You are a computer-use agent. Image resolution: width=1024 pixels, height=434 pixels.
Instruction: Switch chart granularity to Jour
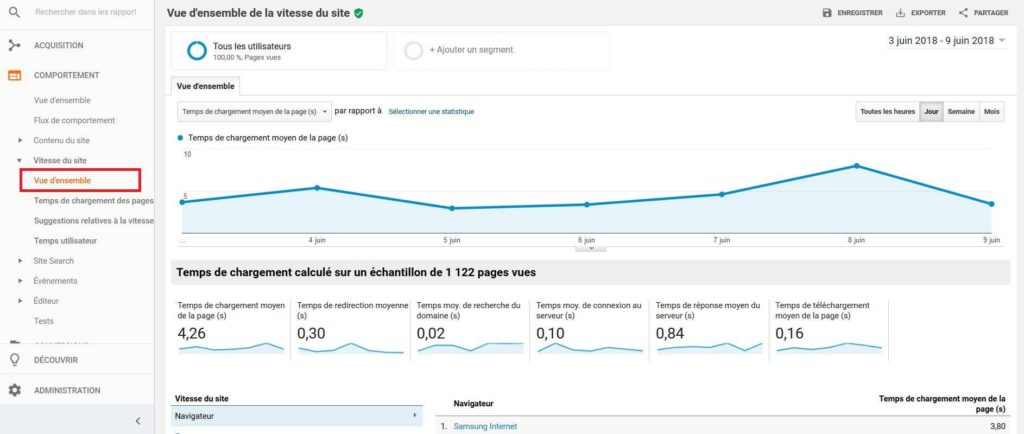tap(931, 112)
